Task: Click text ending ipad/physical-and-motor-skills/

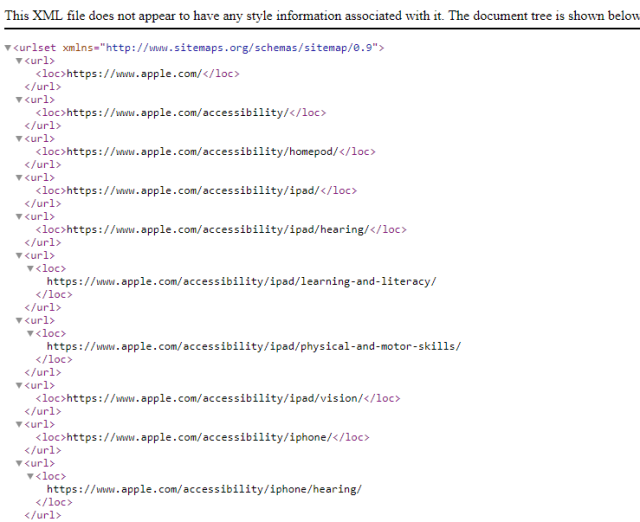Action: (x=254, y=347)
